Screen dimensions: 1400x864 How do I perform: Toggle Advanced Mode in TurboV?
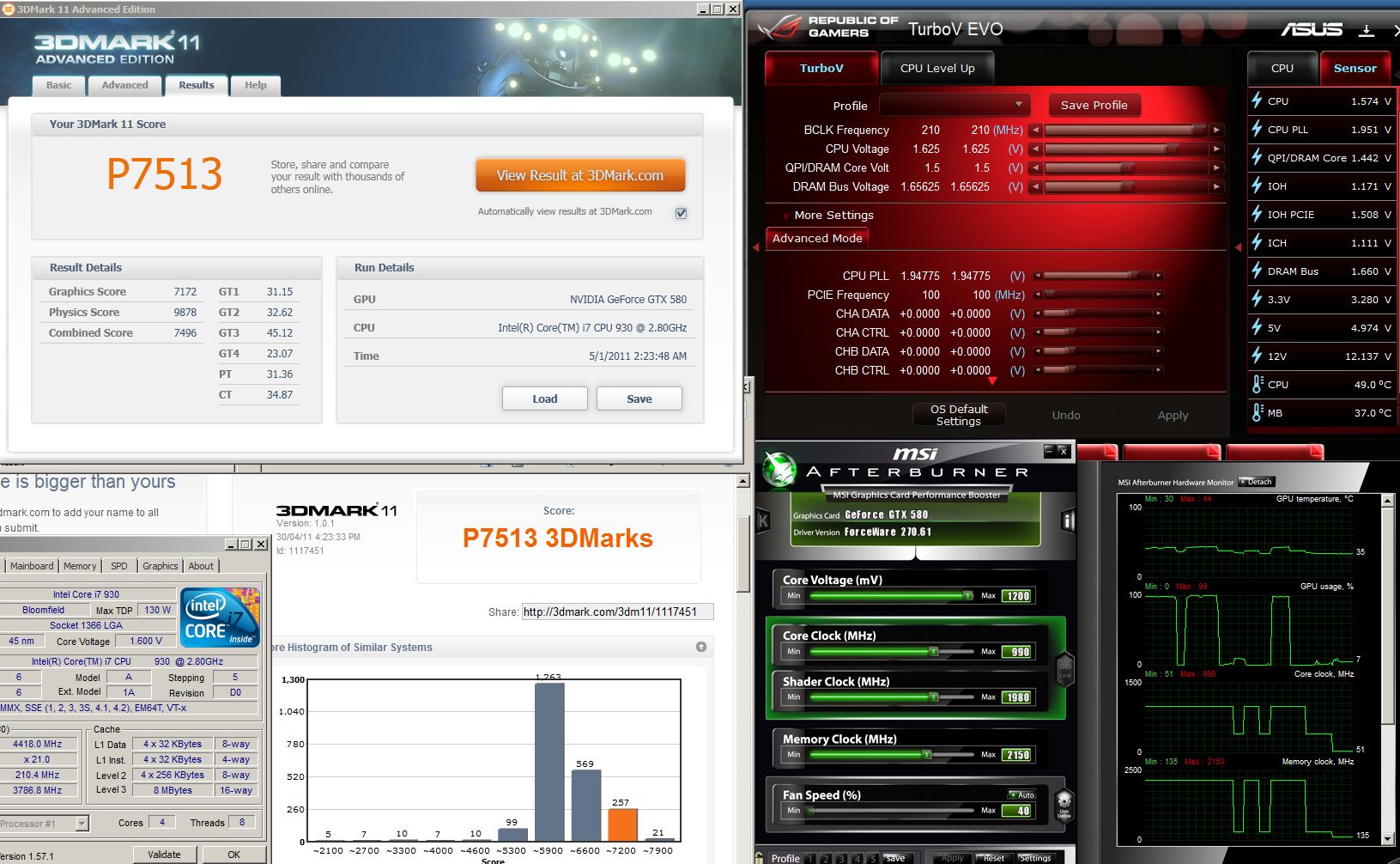817,238
